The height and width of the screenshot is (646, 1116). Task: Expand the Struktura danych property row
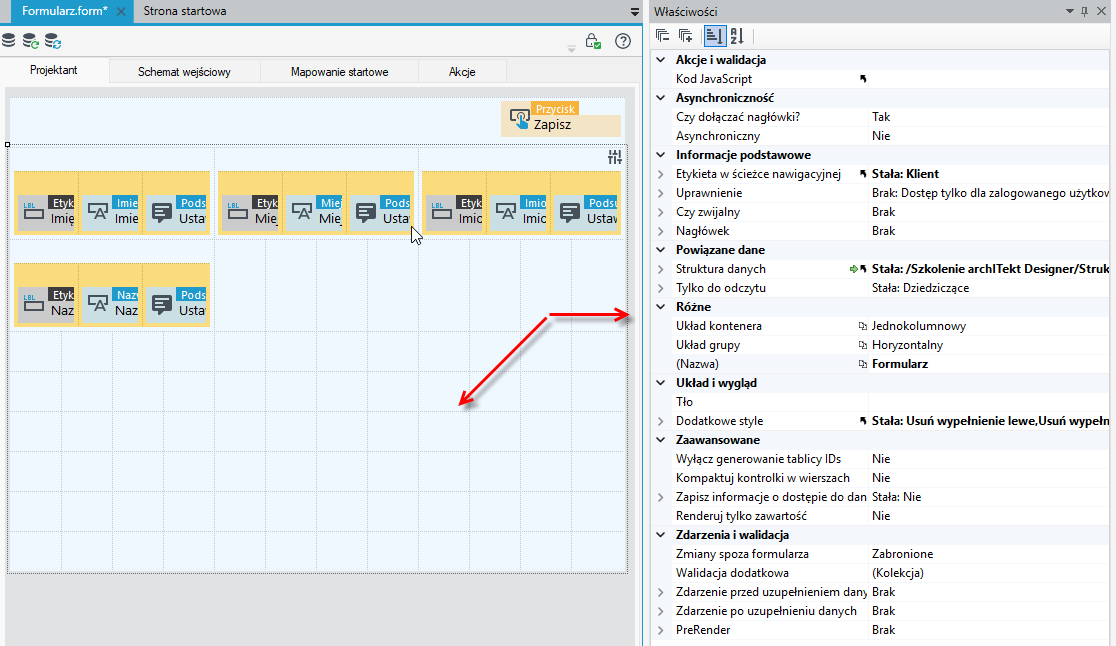coord(660,269)
